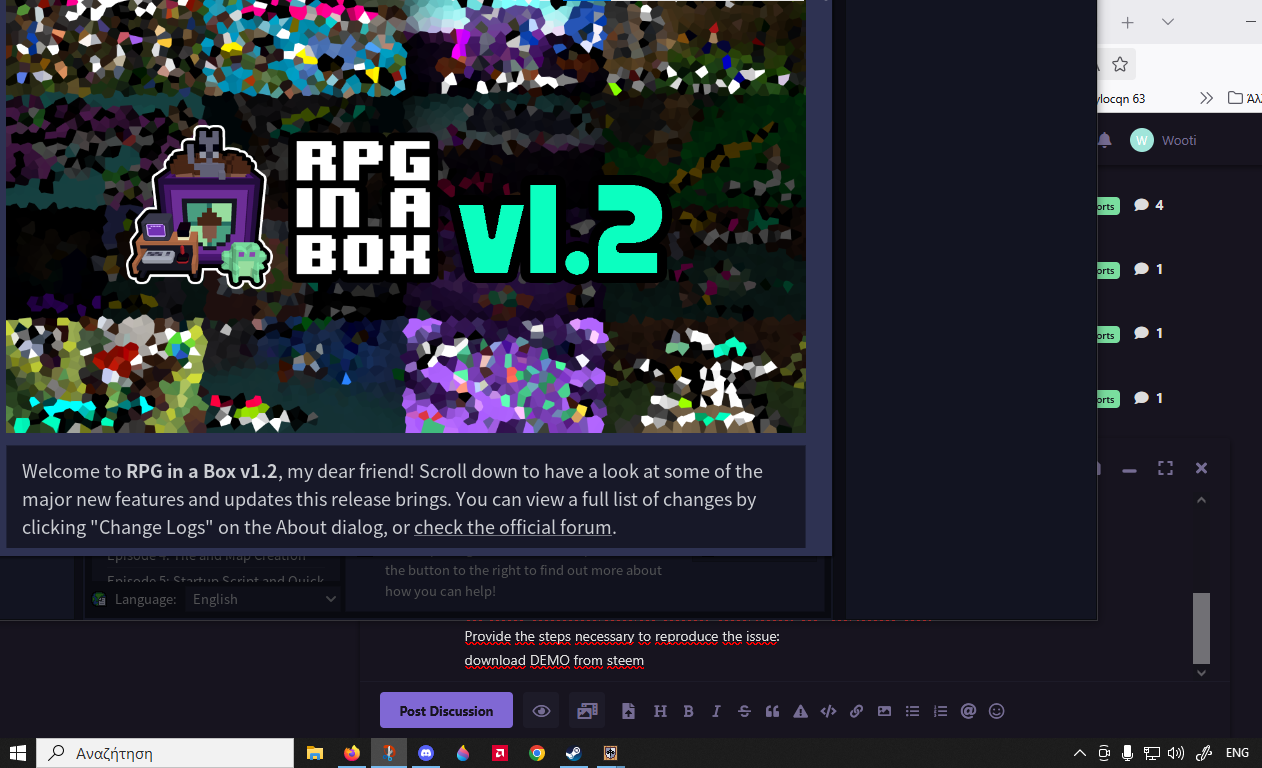
Task: Click the RPG in a Box v1.2 banner image
Action: coord(406,216)
